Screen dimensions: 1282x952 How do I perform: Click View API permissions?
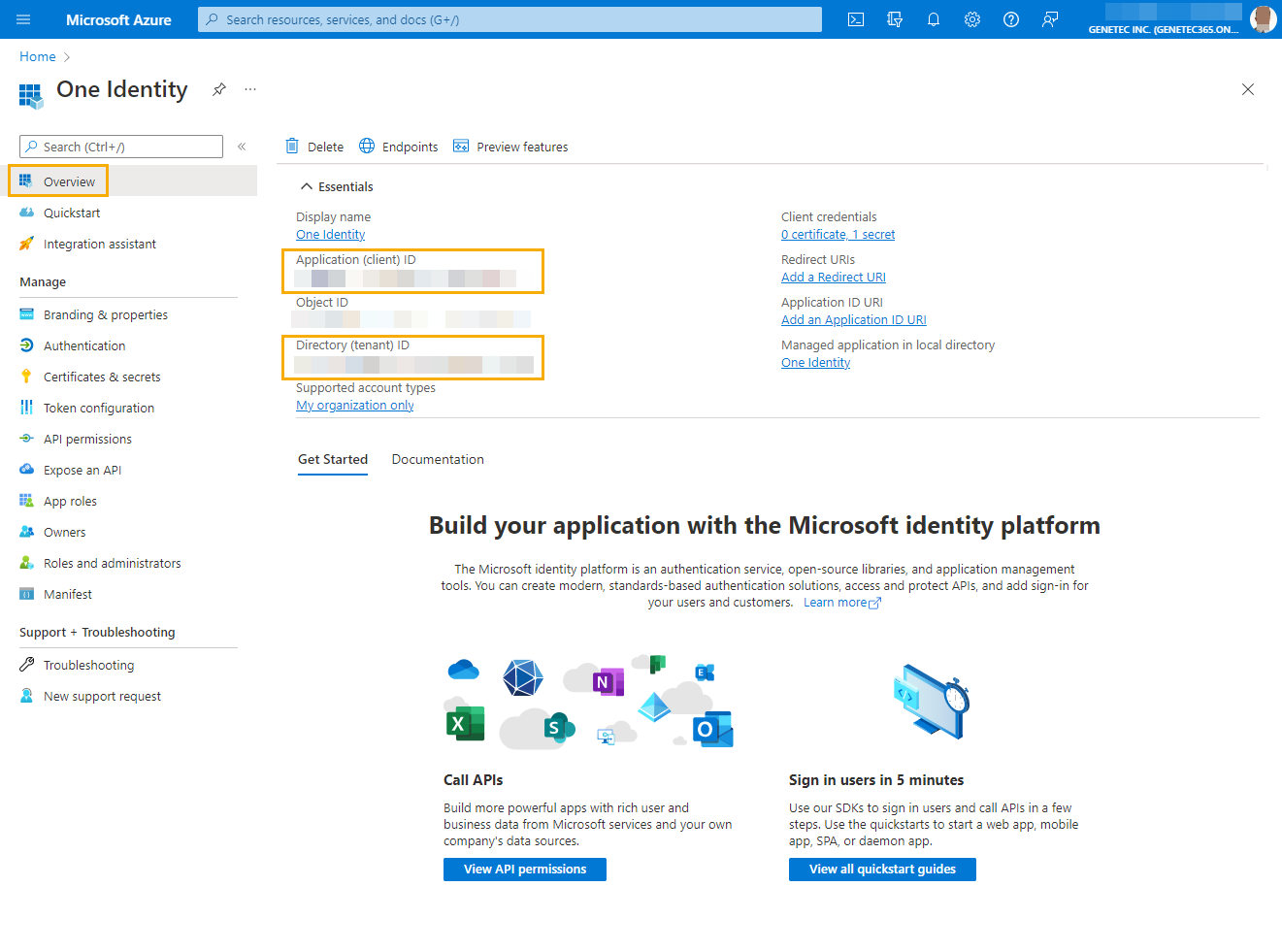[524, 869]
